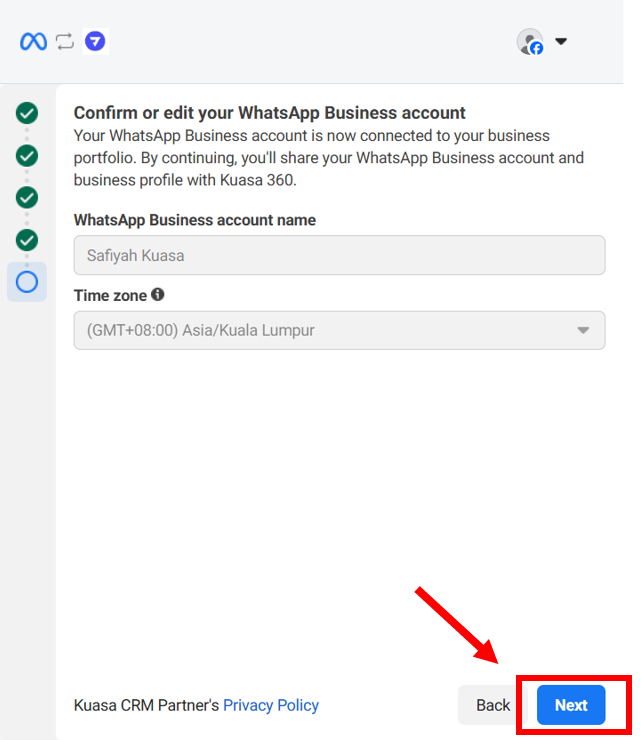
Task: Select the second completed step checkmark
Action: coord(27,156)
